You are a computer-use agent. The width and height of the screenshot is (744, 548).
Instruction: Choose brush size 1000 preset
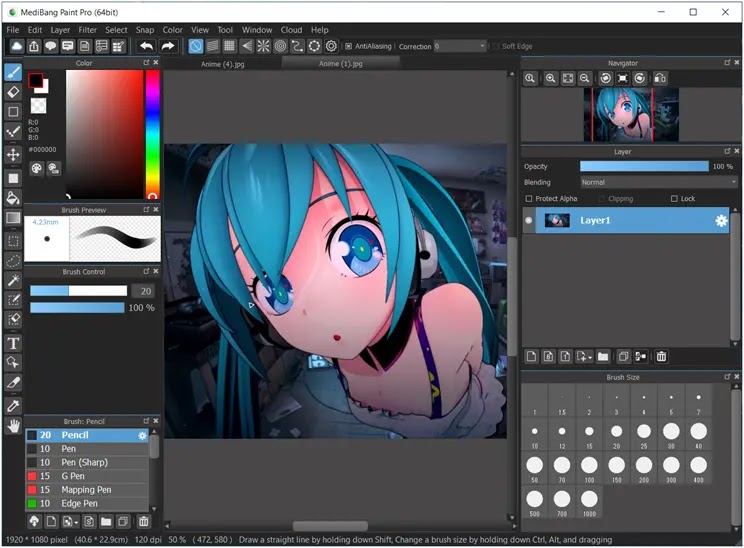coord(589,502)
